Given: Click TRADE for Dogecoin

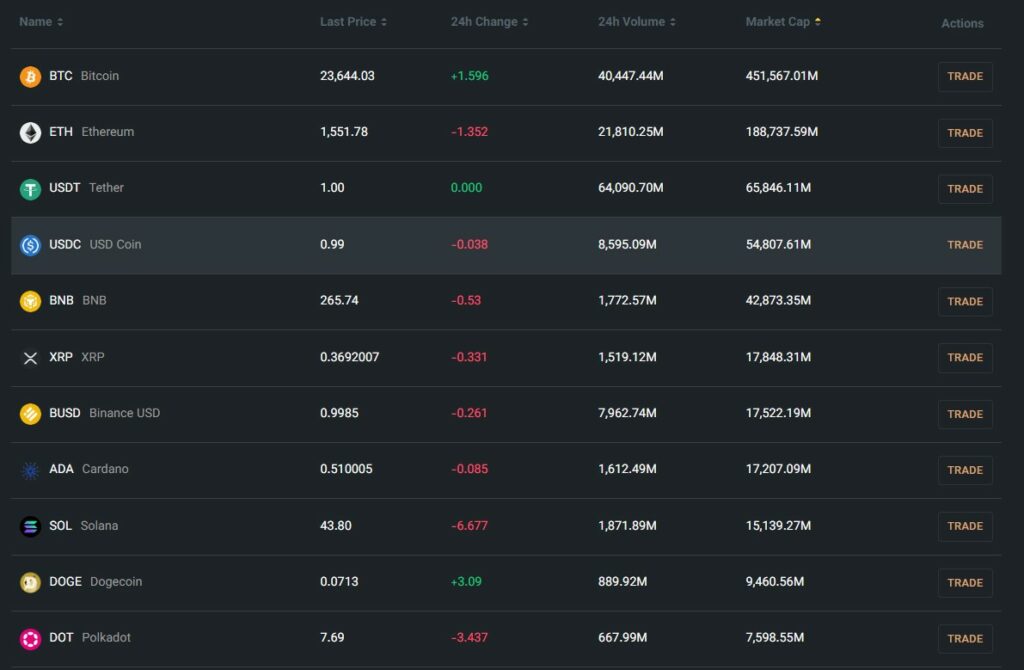Looking at the screenshot, I should click(965, 582).
